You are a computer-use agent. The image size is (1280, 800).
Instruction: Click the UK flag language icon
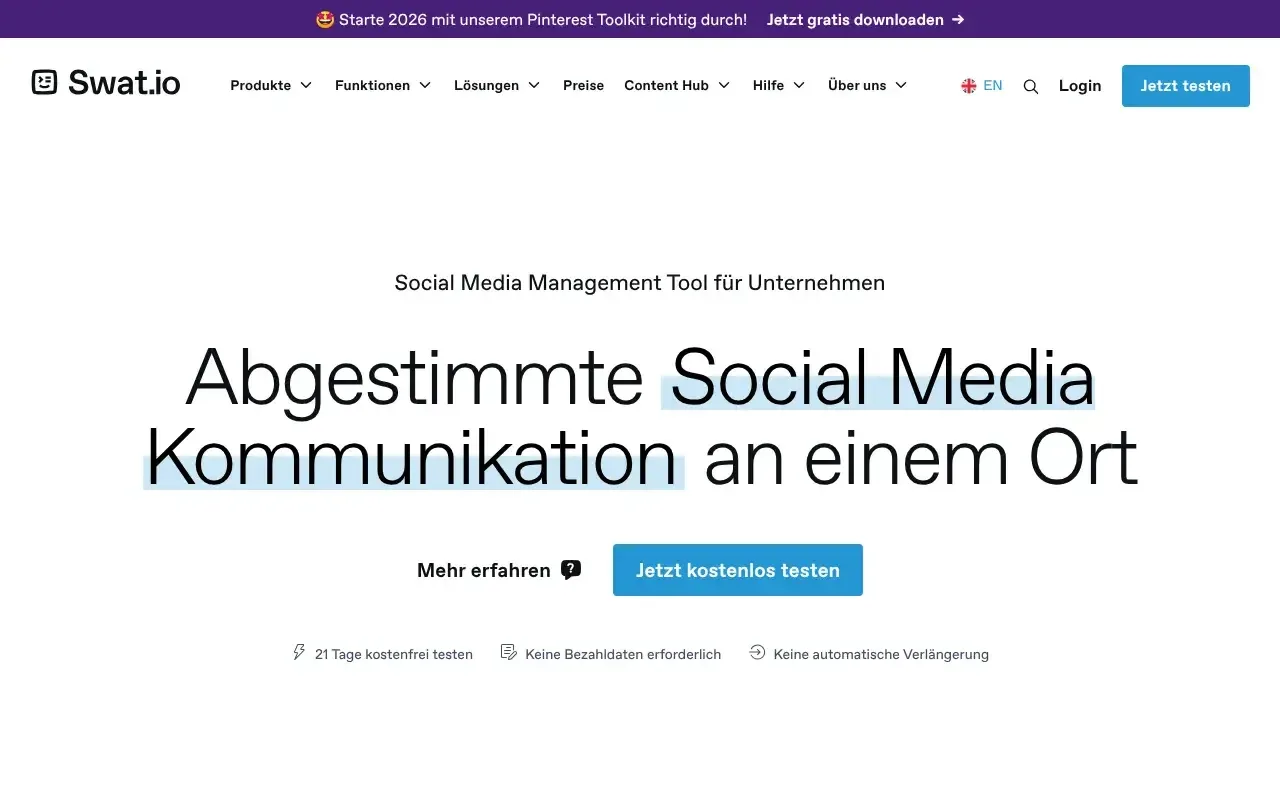pyautogui.click(x=968, y=86)
